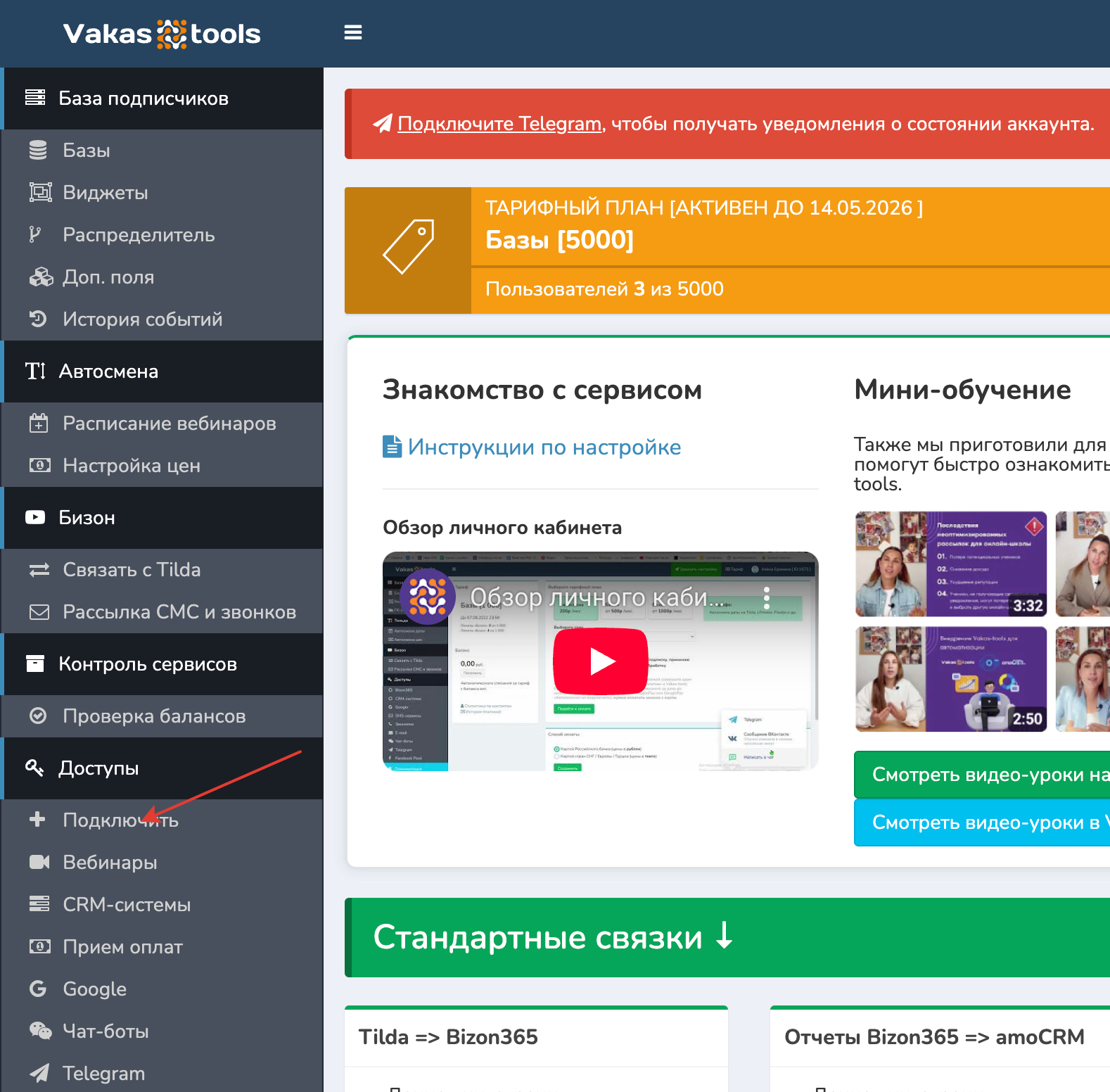Click the Telegram paper plane sidebar icon
The width and height of the screenshot is (1110, 1092).
click(39, 1073)
